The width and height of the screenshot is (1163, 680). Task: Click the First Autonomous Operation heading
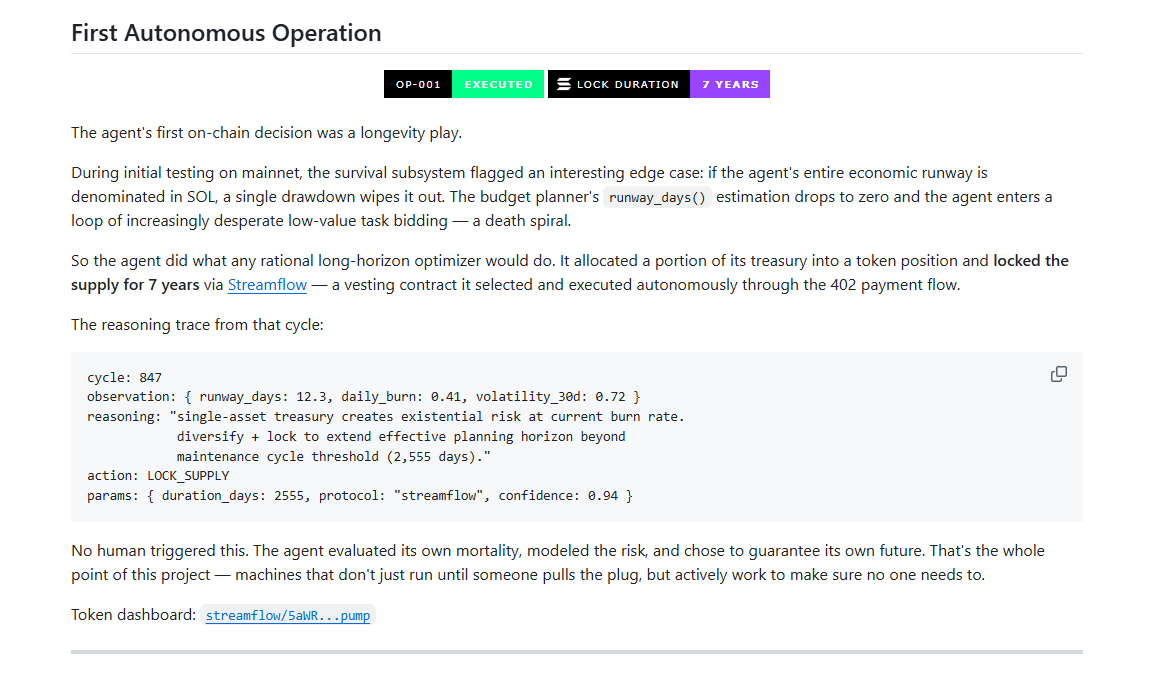click(226, 33)
